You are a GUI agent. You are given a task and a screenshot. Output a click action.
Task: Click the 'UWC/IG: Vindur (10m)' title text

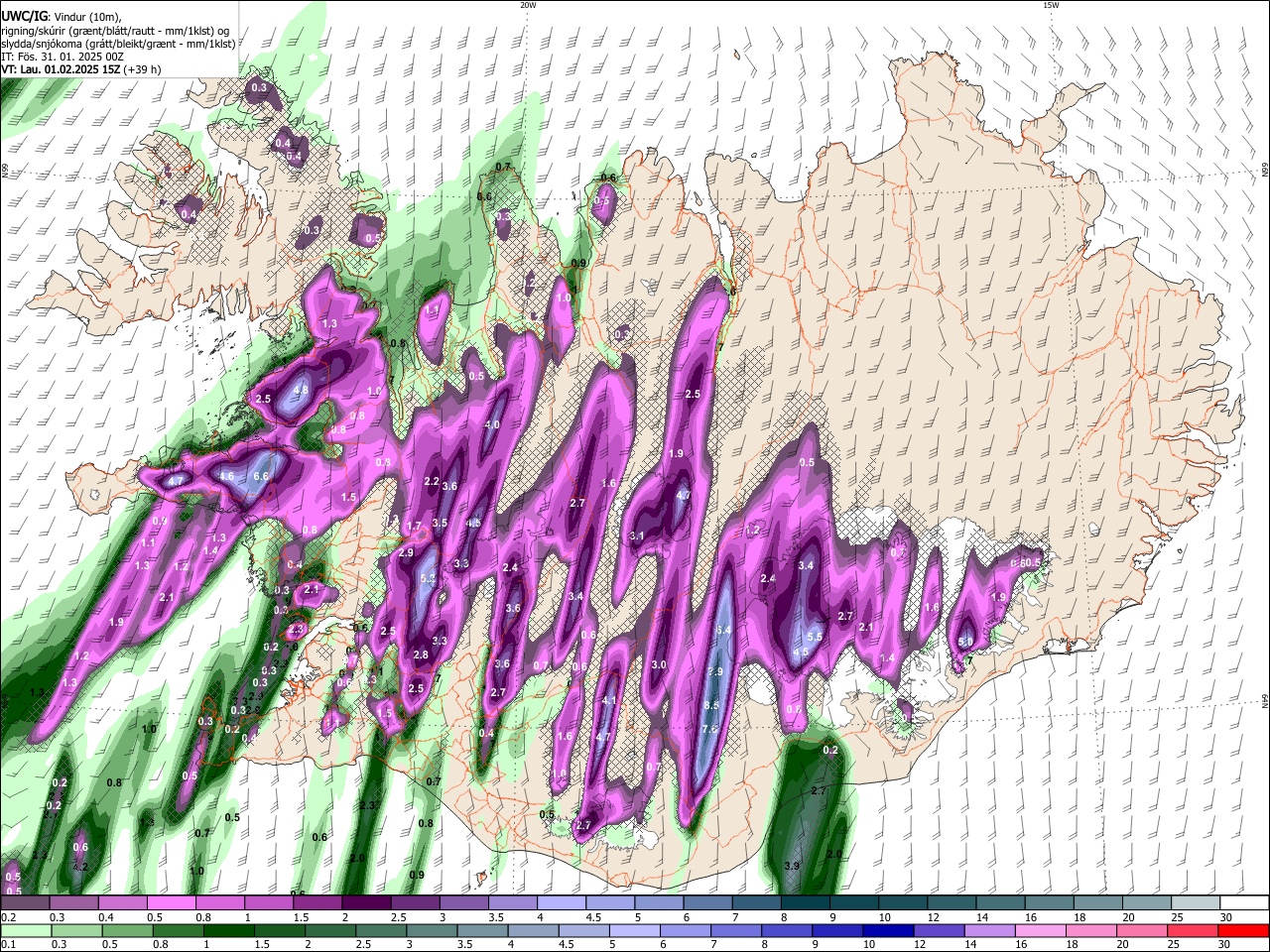tap(61, 17)
